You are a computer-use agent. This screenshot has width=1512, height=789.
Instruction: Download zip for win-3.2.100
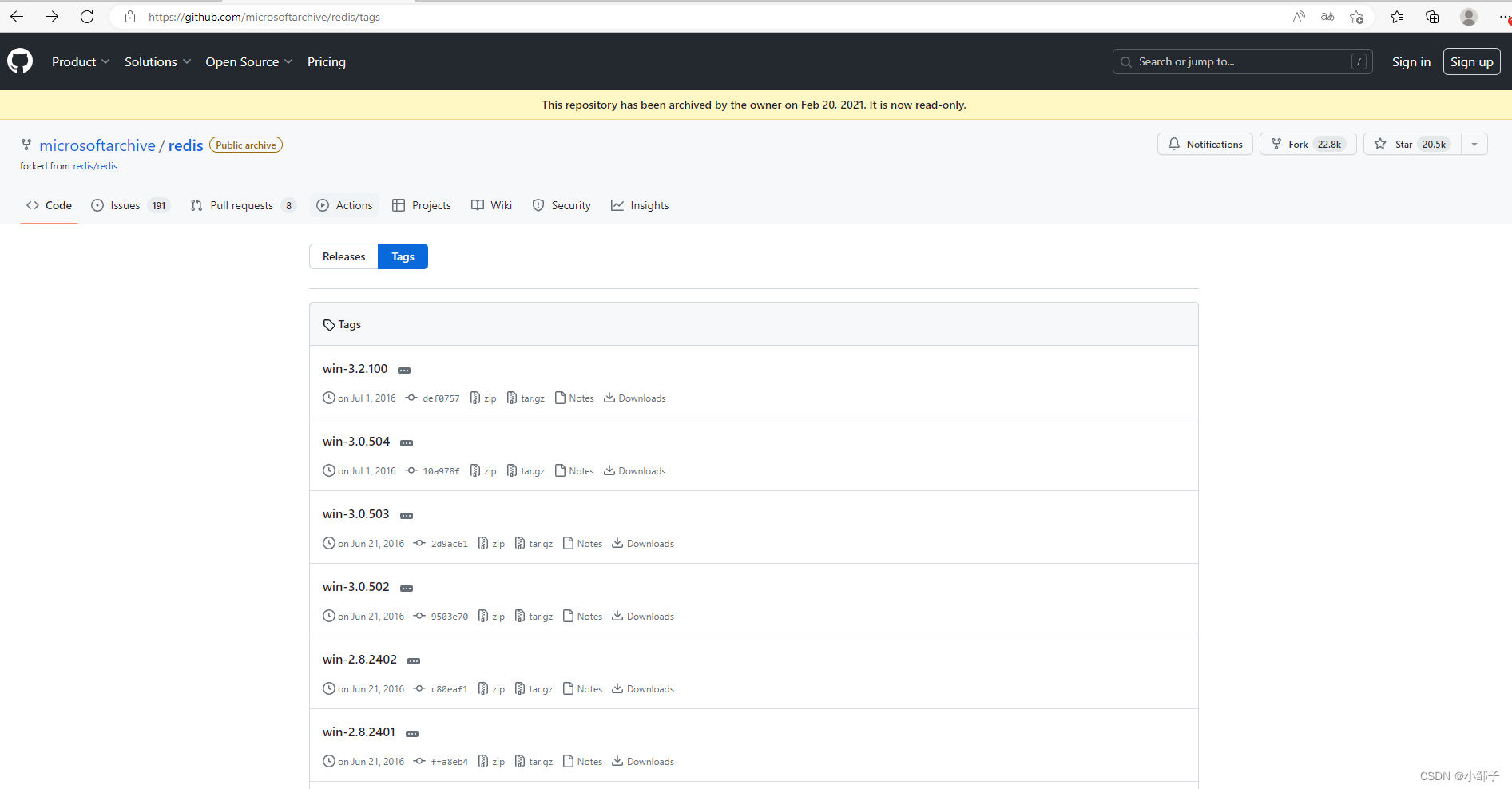[483, 398]
